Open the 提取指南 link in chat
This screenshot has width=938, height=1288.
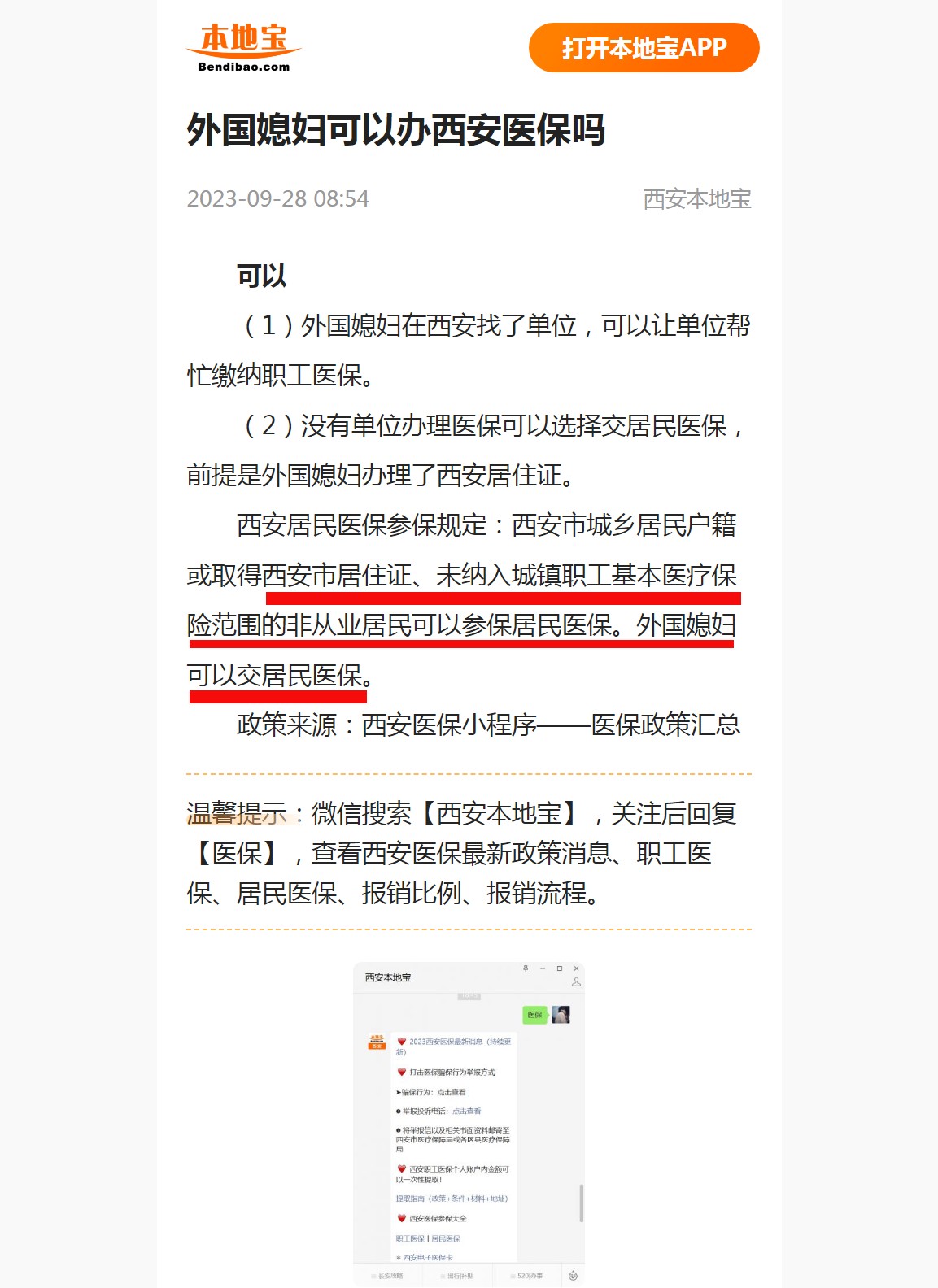[x=452, y=1199]
